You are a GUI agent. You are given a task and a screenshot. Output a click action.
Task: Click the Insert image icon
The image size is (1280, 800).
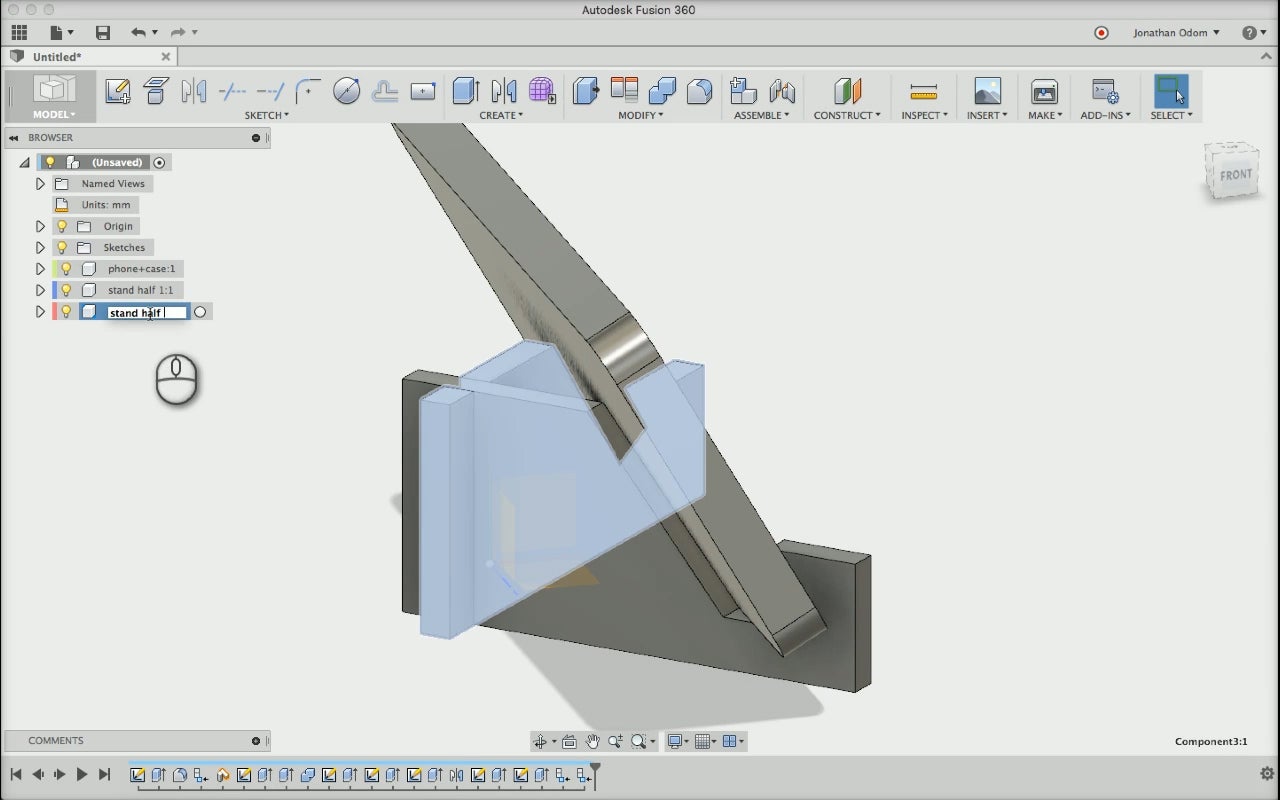[987, 92]
